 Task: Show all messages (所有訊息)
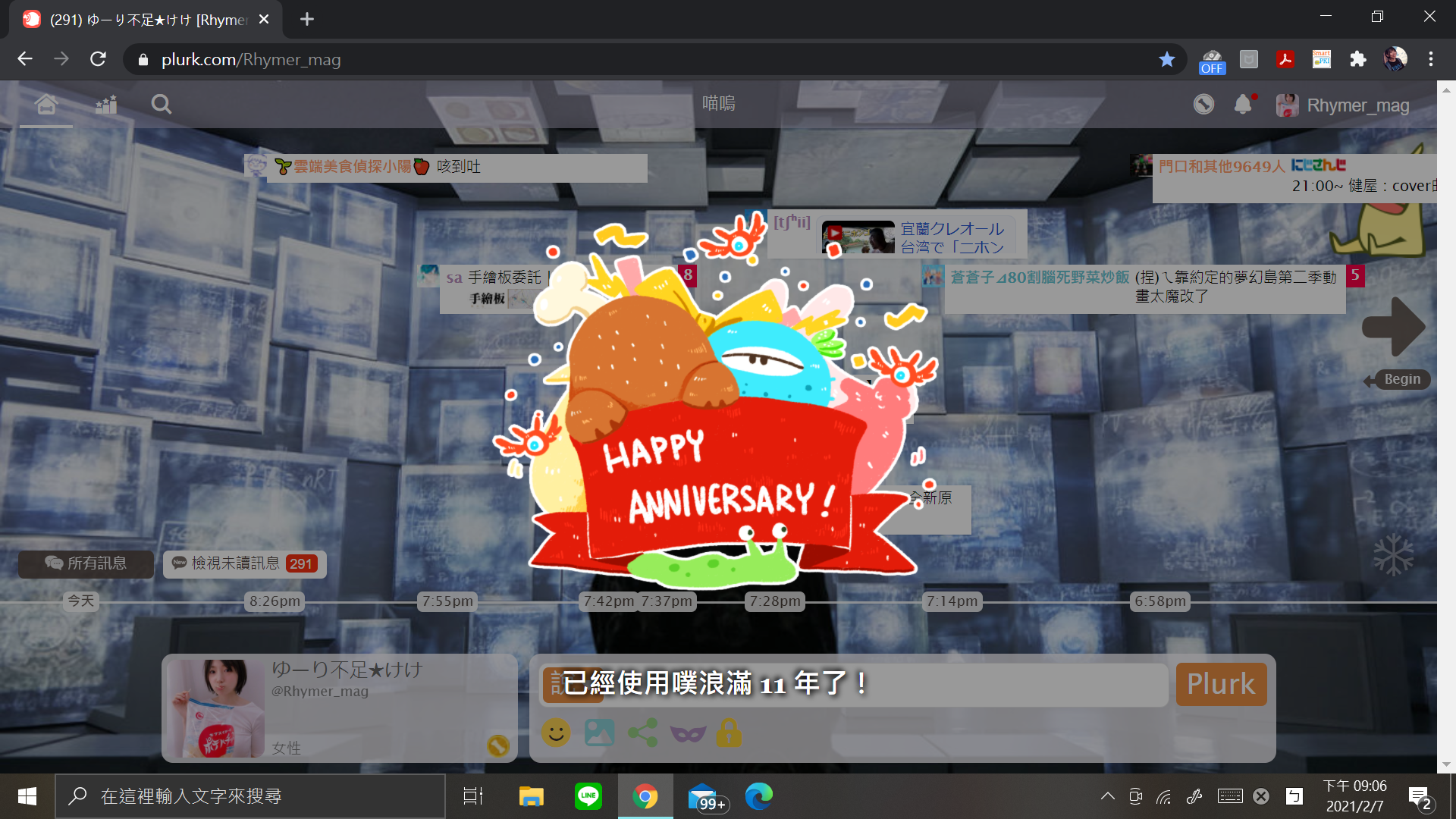[86, 563]
